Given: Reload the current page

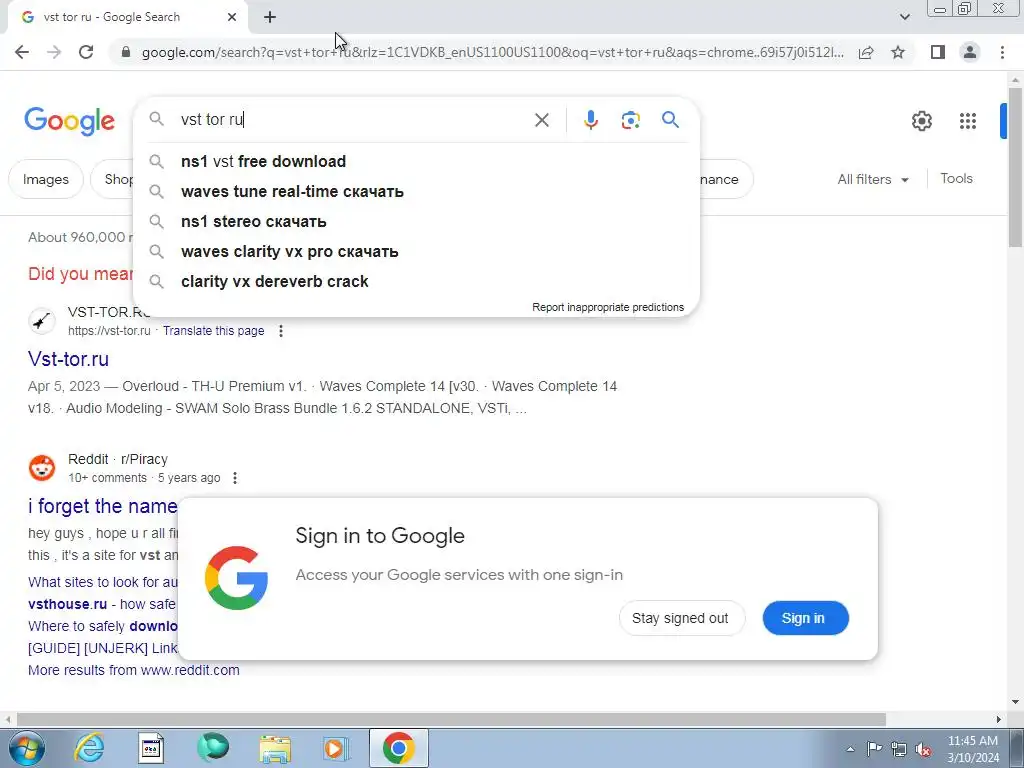Looking at the screenshot, I should click(86, 52).
